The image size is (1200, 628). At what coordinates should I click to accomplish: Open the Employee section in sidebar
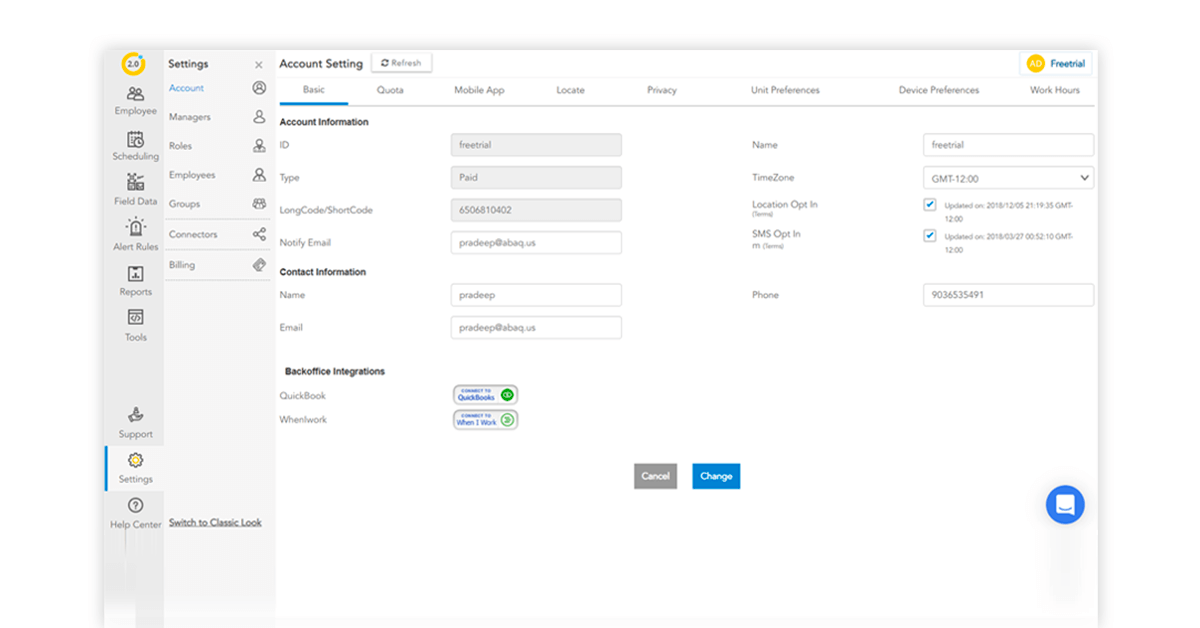click(x=135, y=99)
